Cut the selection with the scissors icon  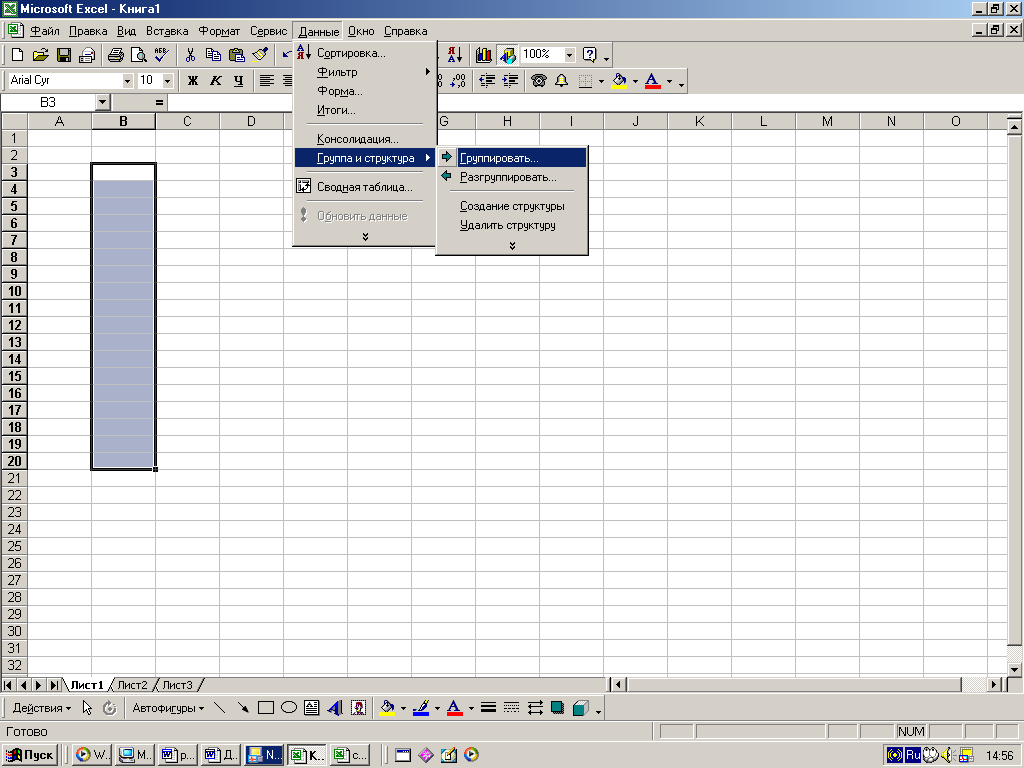[x=190, y=55]
